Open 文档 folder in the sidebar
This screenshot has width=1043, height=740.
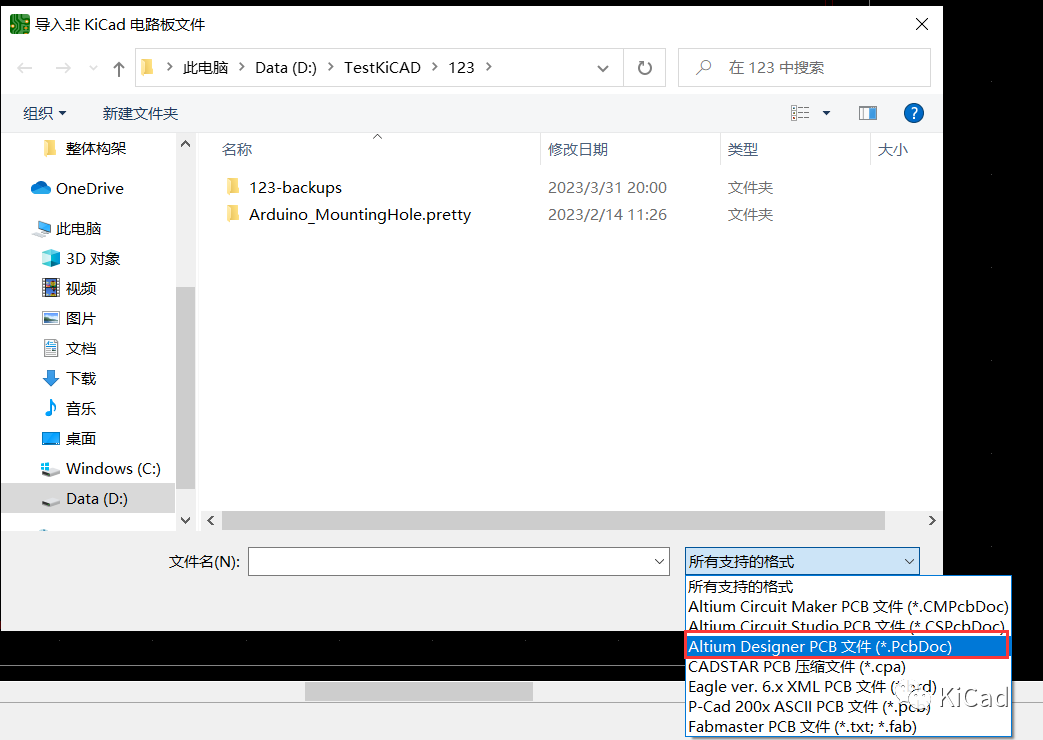80,349
